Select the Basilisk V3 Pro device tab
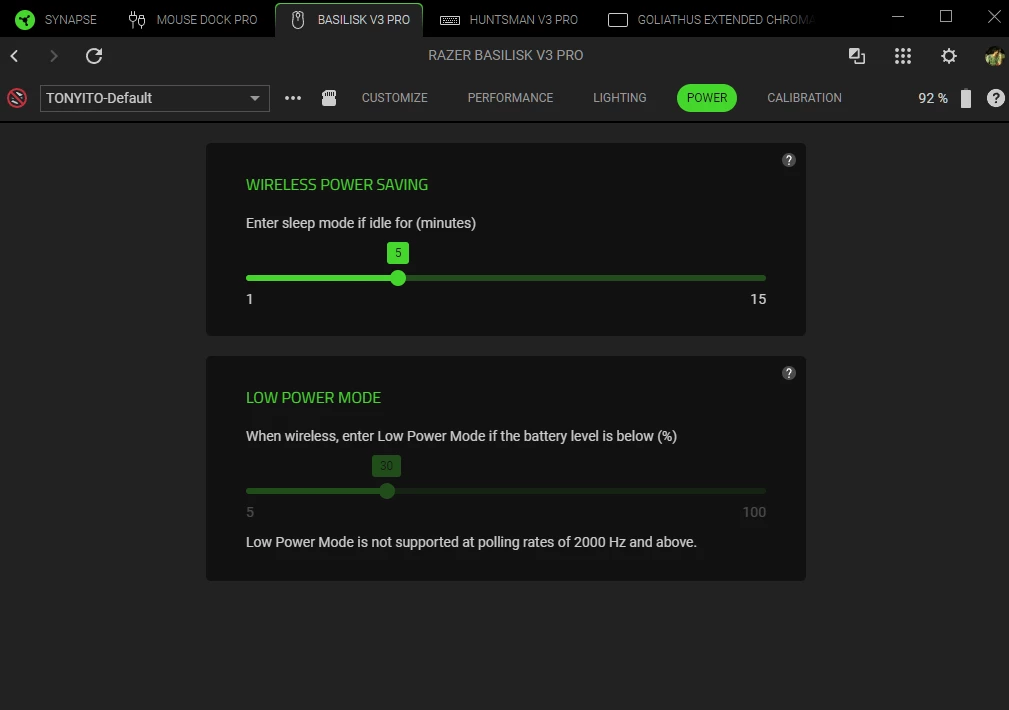The width and height of the screenshot is (1009, 710). point(349,19)
